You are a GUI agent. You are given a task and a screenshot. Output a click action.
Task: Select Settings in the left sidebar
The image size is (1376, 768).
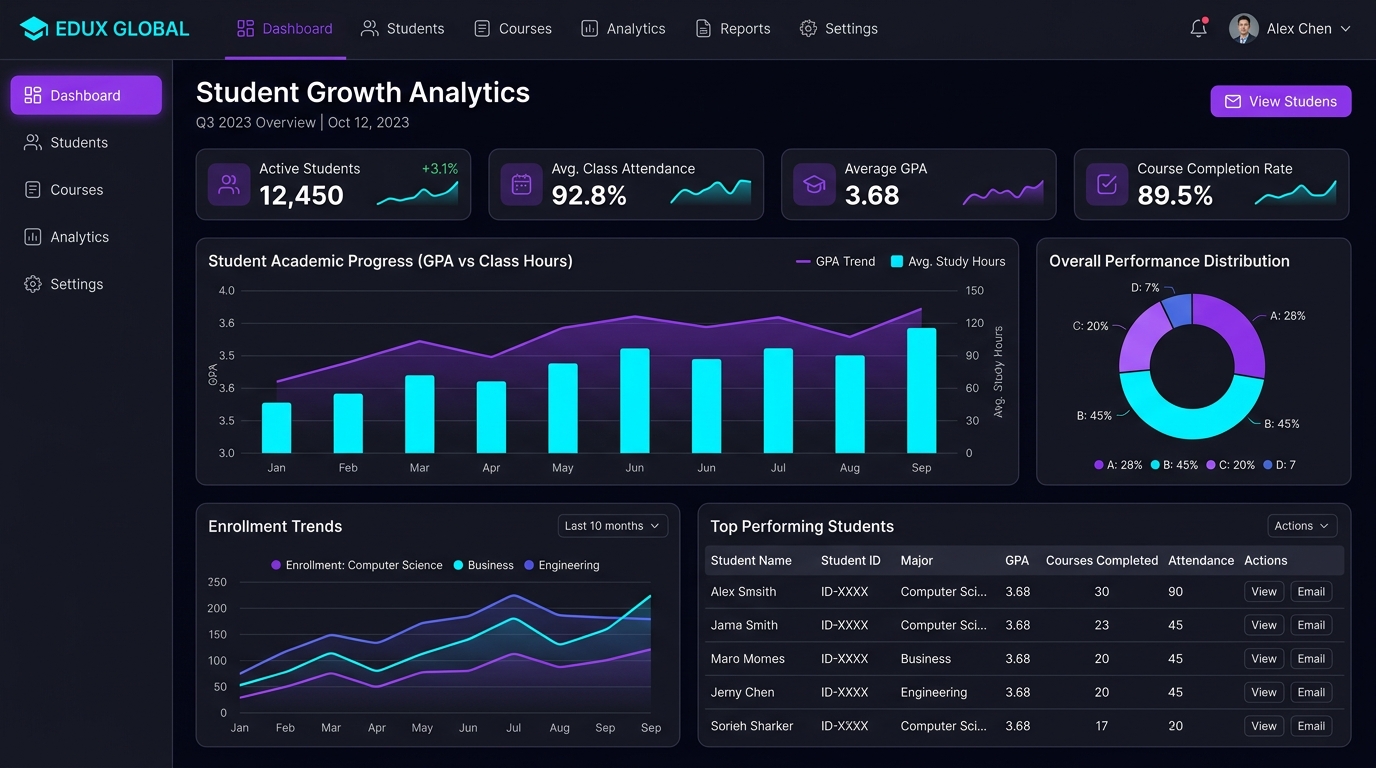click(86, 284)
